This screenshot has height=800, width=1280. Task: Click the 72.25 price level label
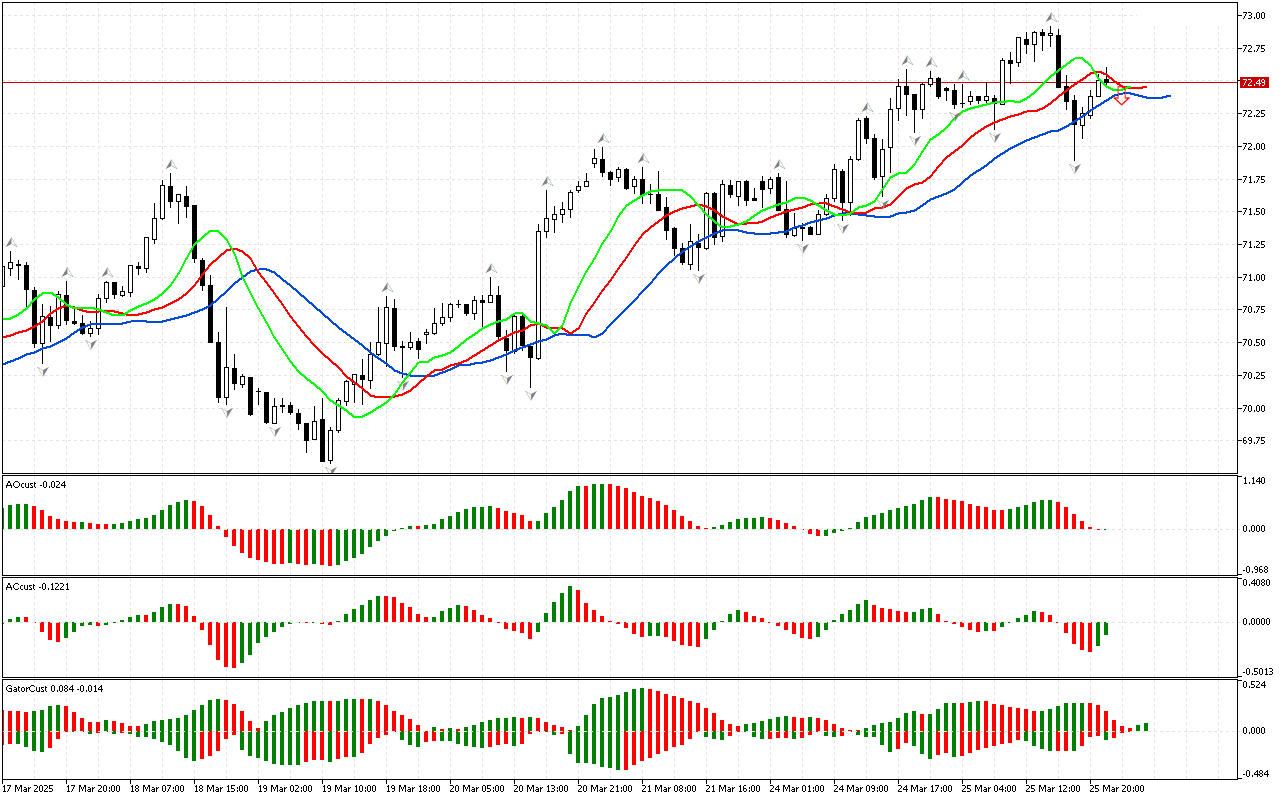[1254, 114]
